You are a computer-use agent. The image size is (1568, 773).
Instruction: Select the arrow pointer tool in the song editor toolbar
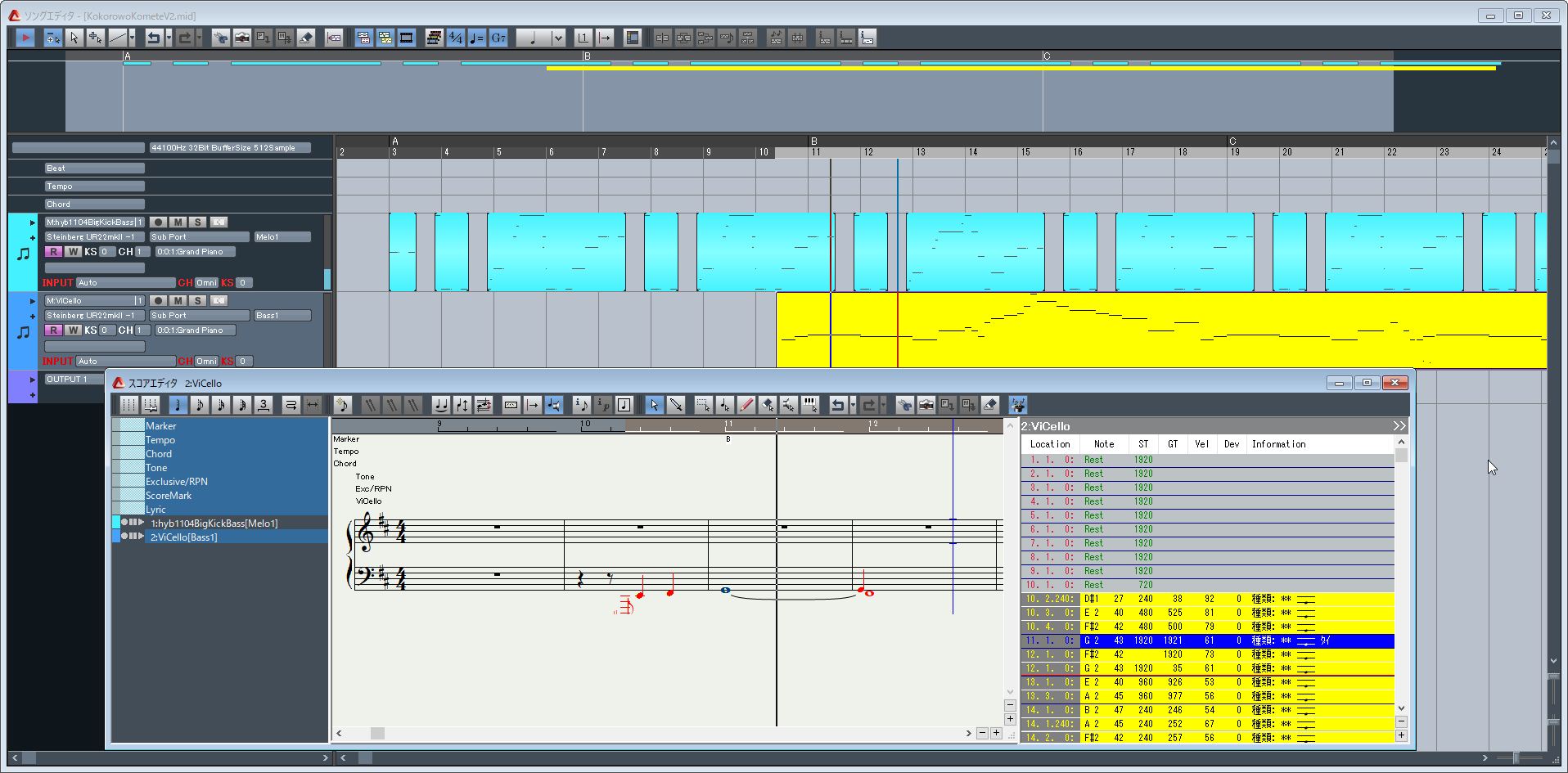point(74,38)
